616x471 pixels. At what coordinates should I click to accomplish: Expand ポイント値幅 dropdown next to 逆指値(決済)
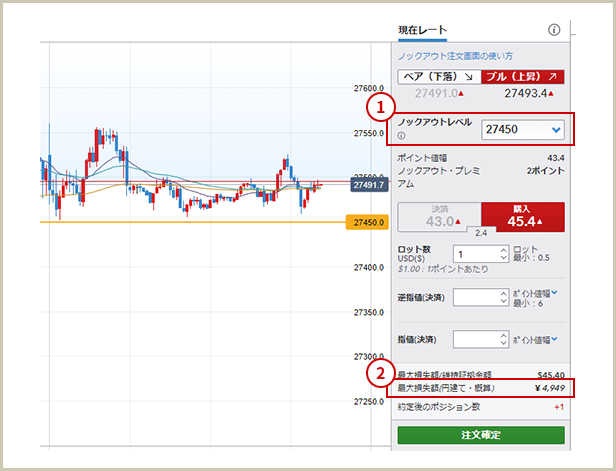554,292
